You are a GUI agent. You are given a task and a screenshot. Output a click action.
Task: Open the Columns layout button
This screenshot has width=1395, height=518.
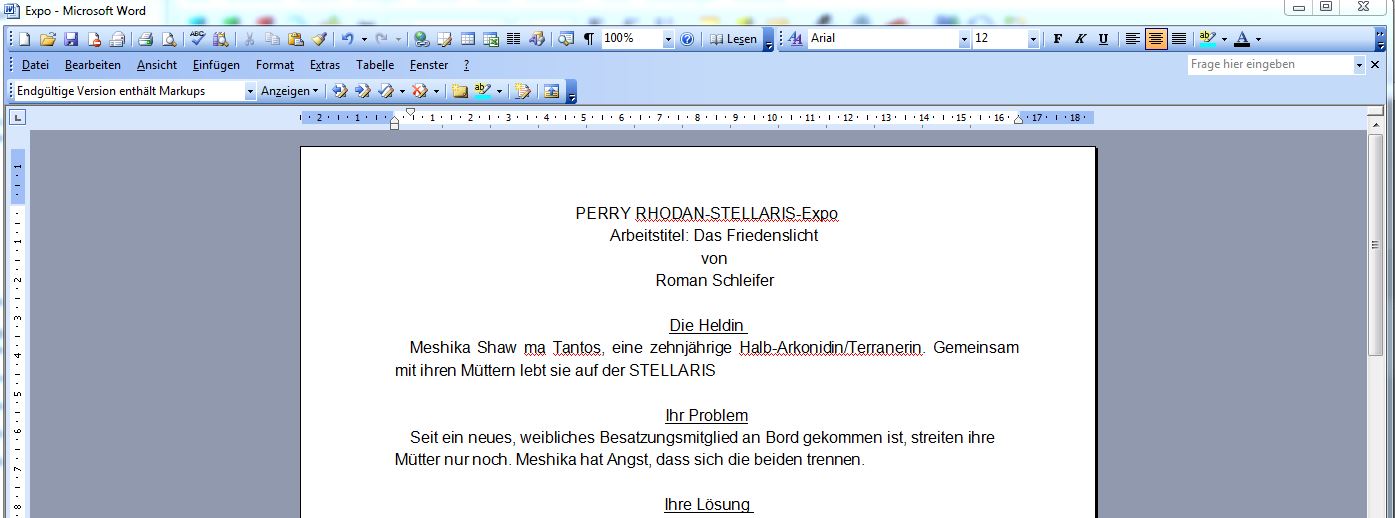514,39
